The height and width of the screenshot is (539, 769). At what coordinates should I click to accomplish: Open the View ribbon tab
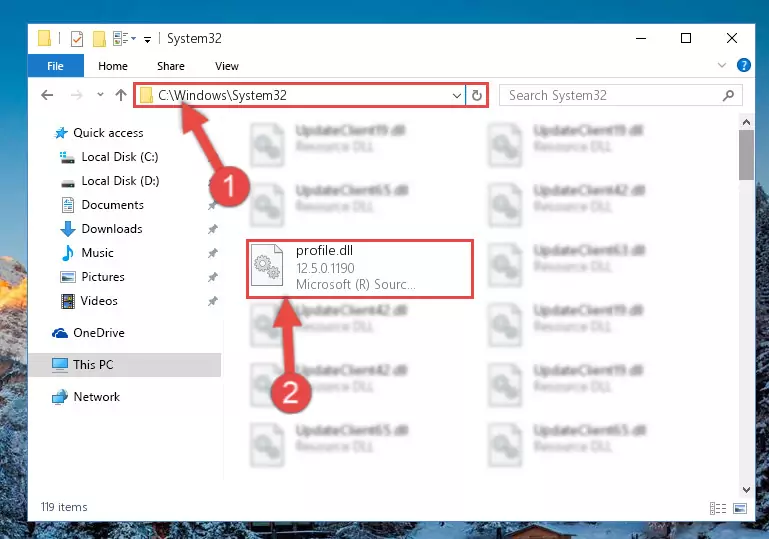pyautogui.click(x=227, y=66)
